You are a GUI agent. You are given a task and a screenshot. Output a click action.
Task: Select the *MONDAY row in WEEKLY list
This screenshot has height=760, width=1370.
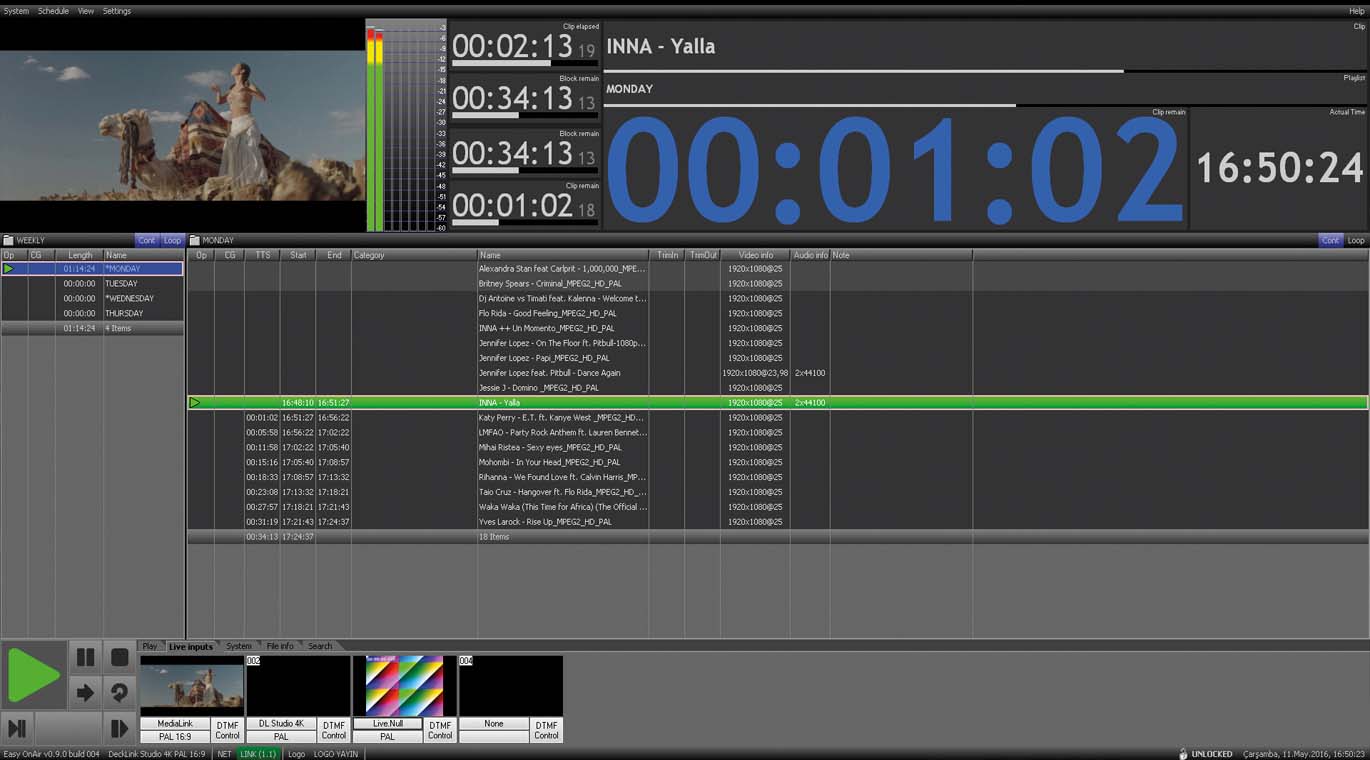(92, 269)
